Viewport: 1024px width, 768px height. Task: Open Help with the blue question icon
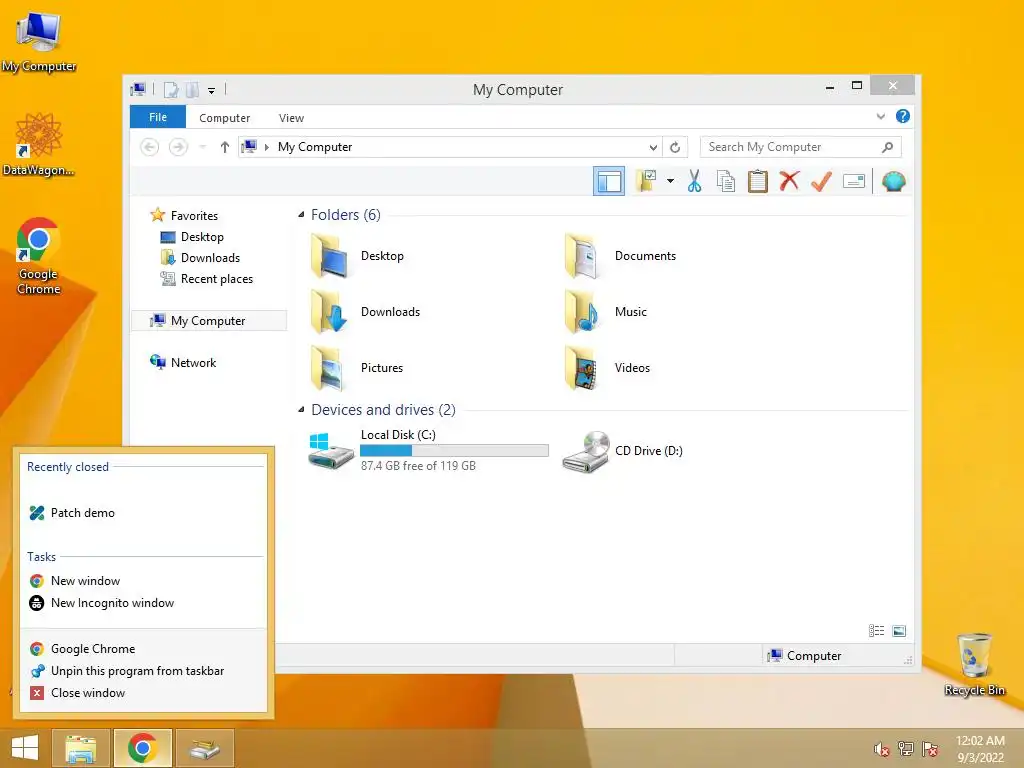[903, 116]
